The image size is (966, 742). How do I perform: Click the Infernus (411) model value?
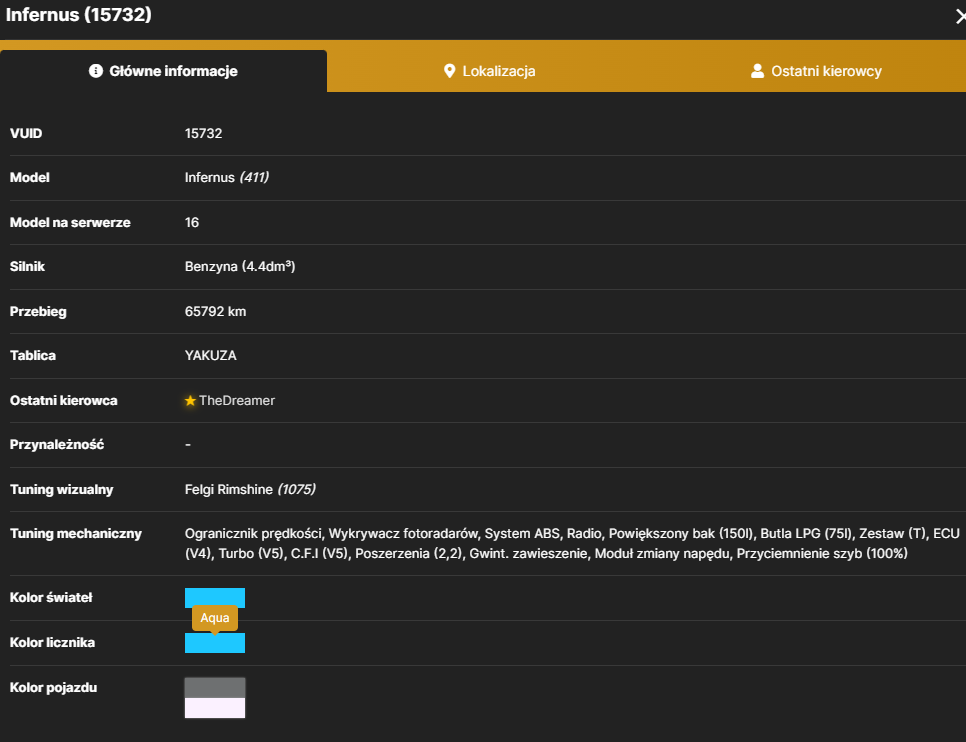point(227,177)
